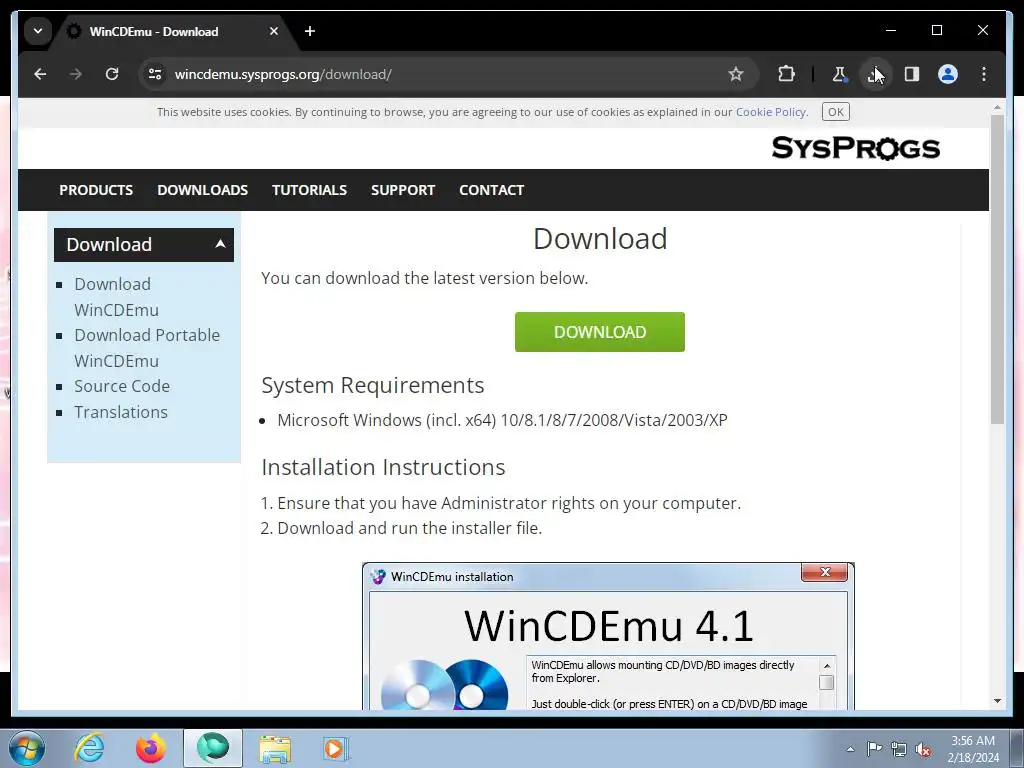The width and height of the screenshot is (1024, 768).
Task: Open the Translations sidebar link
Action: pyautogui.click(x=121, y=412)
